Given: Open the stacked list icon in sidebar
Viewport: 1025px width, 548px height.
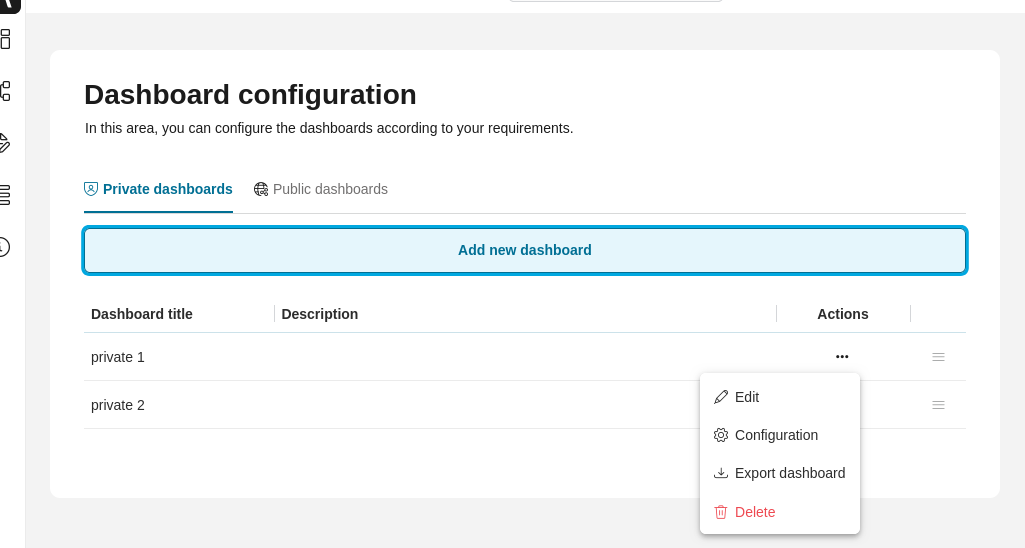Looking at the screenshot, I should (5, 195).
